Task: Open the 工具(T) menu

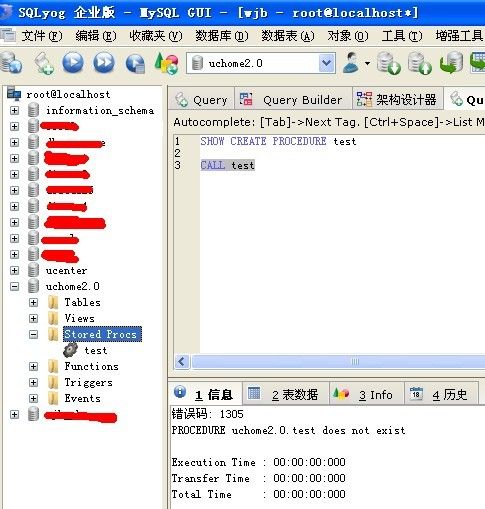Action: click(x=402, y=36)
